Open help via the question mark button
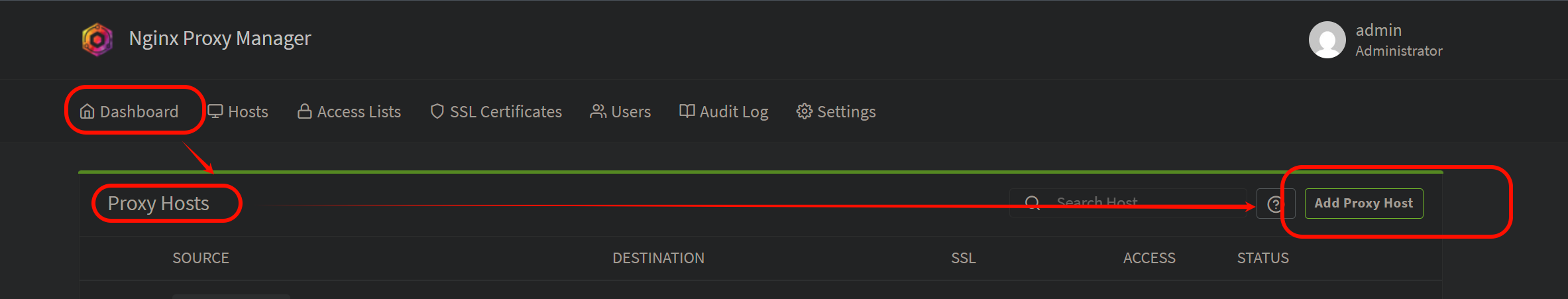This screenshot has height=299, width=1568. click(1276, 204)
